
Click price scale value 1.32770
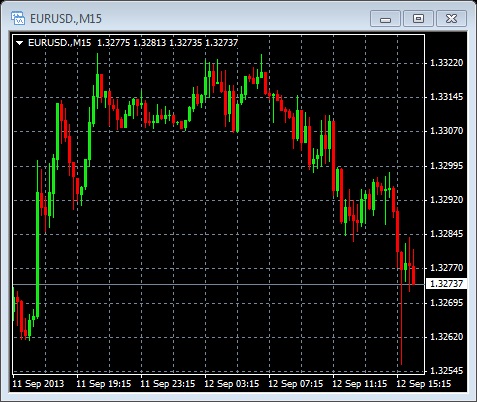(447, 268)
